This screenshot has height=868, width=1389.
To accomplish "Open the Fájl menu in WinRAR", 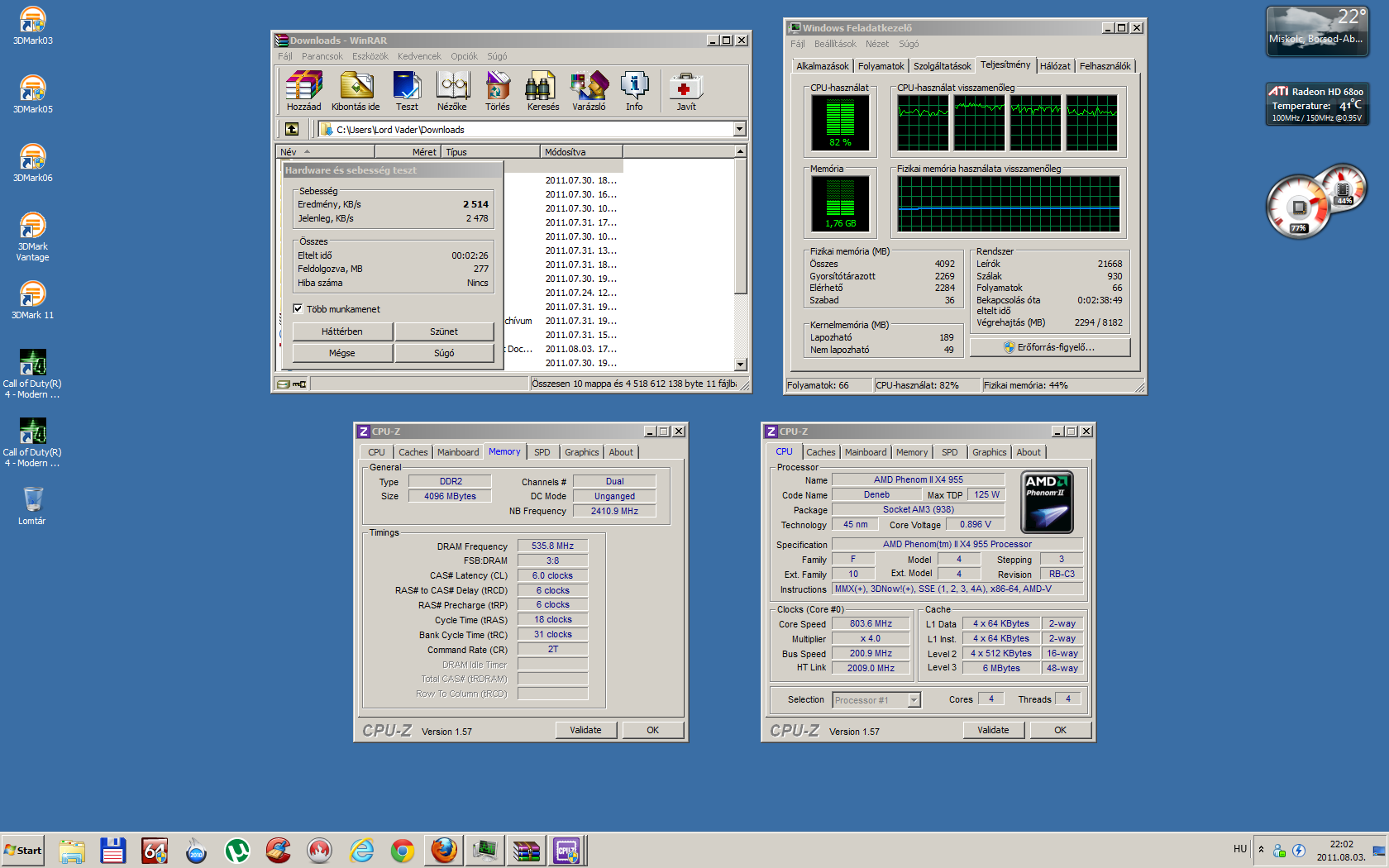I will 285,56.
